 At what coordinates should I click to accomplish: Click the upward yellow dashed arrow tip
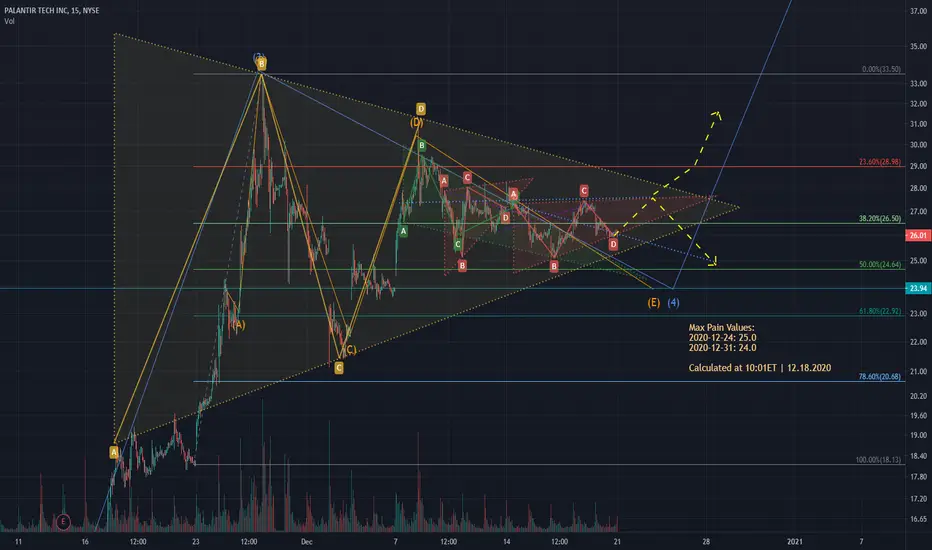(x=717, y=114)
